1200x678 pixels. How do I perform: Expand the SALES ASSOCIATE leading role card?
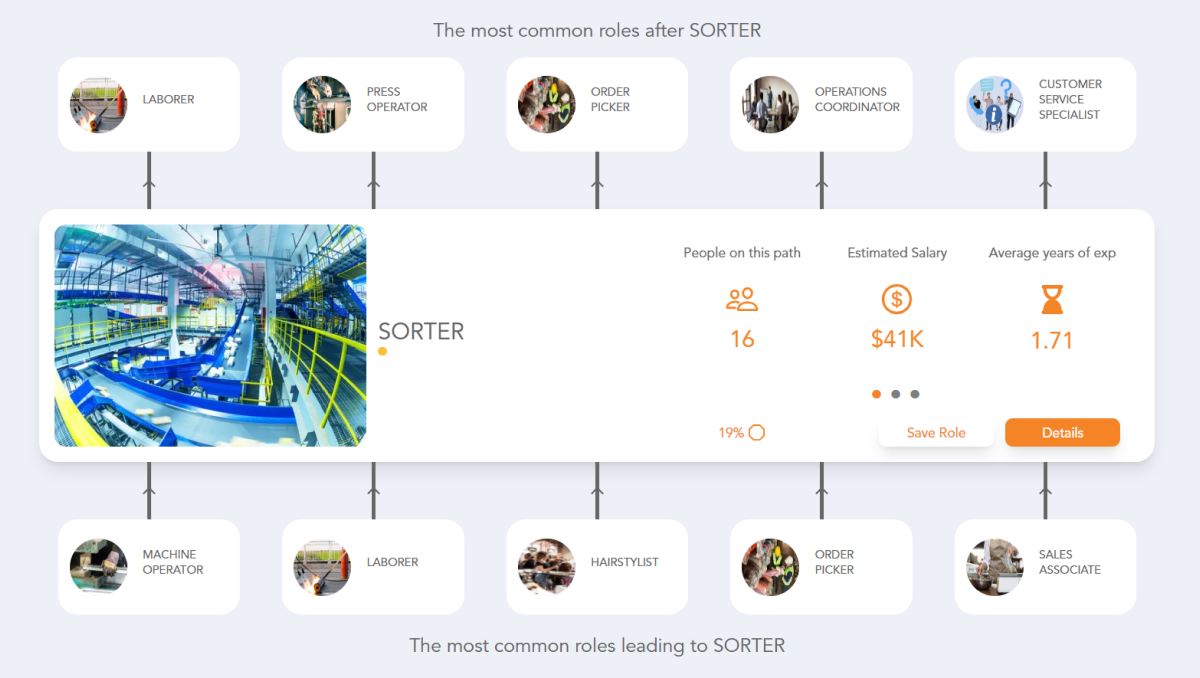1045,567
